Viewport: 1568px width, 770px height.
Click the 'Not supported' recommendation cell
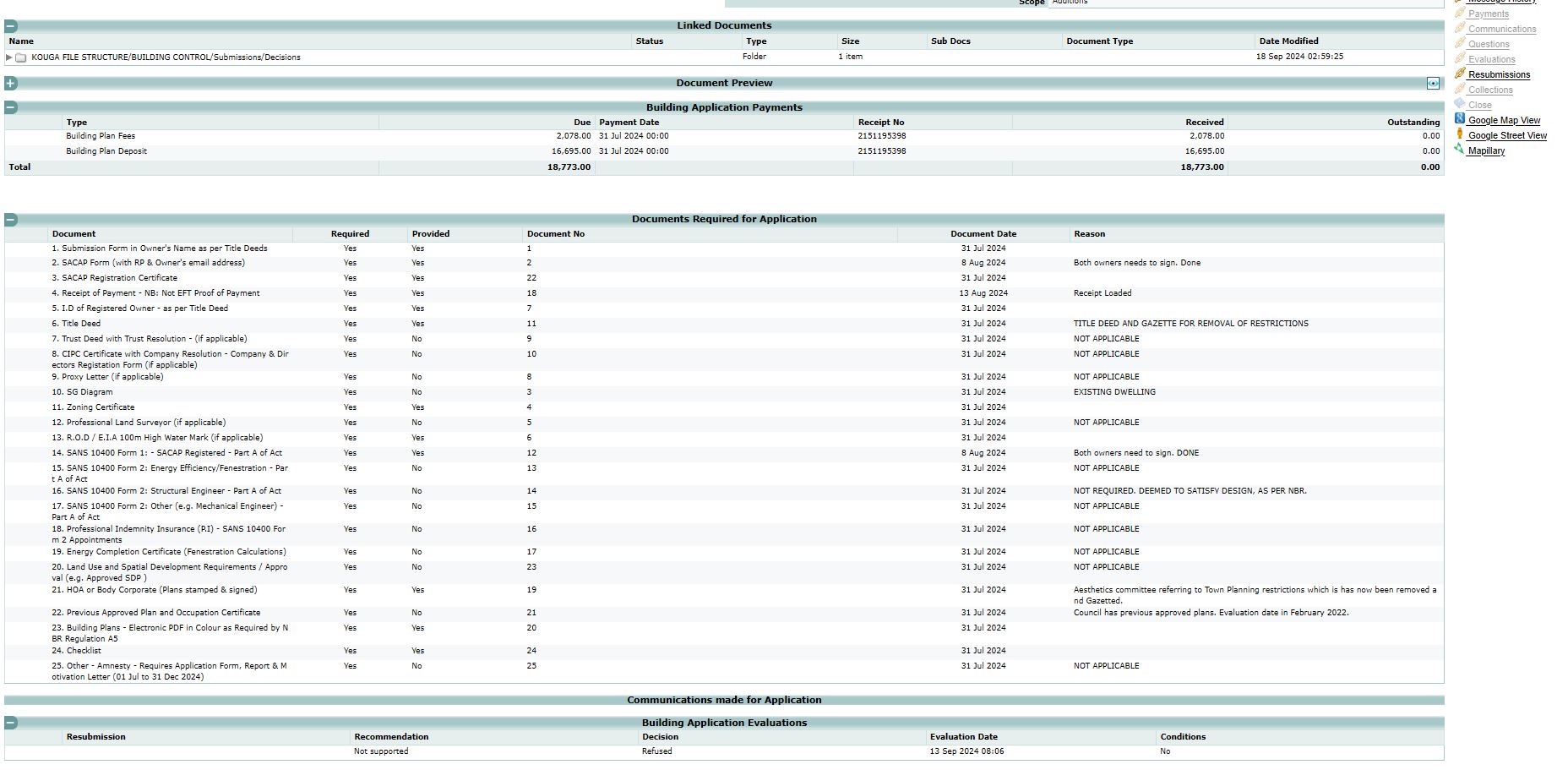point(381,751)
